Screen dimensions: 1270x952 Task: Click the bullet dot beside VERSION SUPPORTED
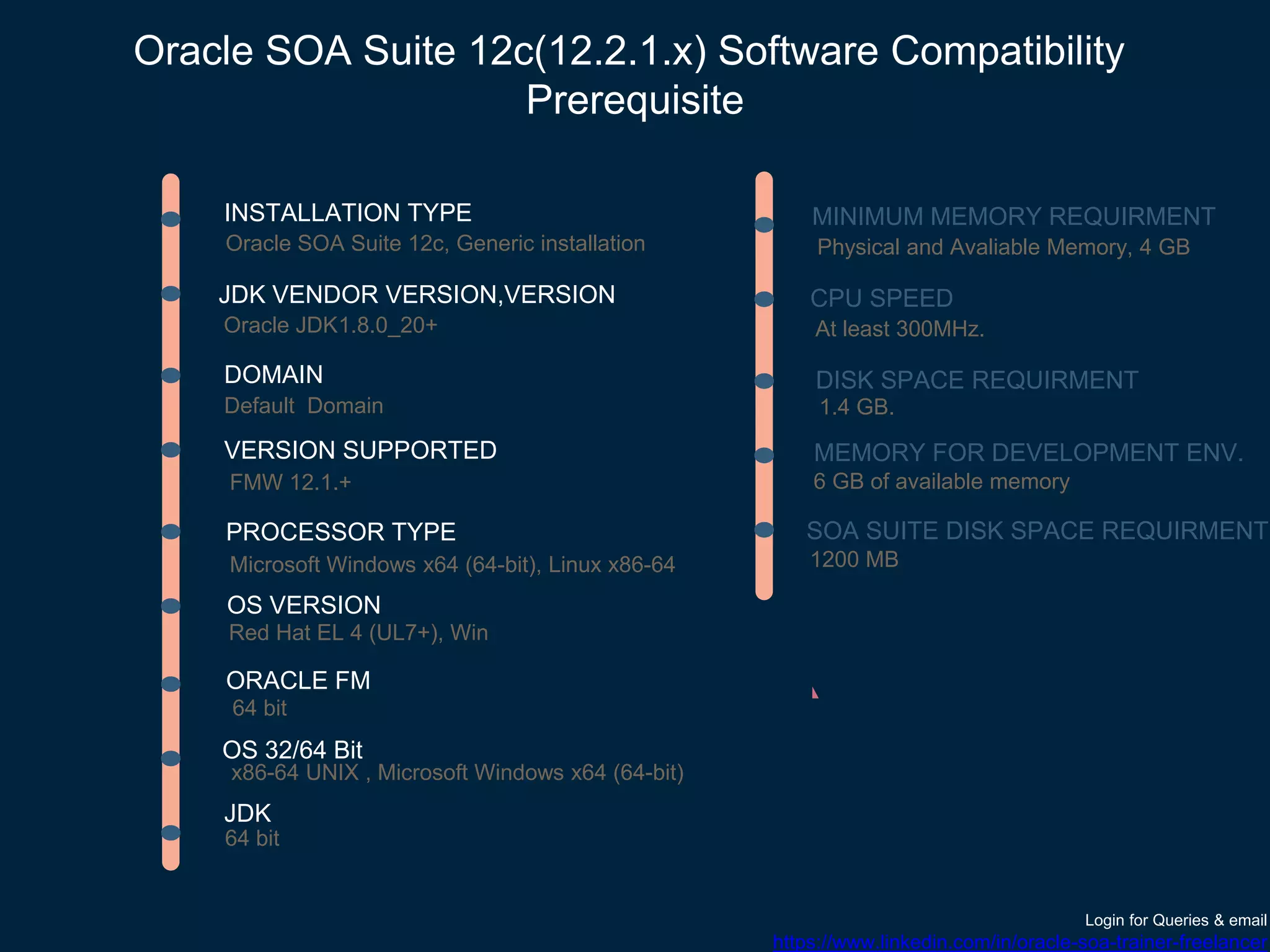tap(171, 450)
